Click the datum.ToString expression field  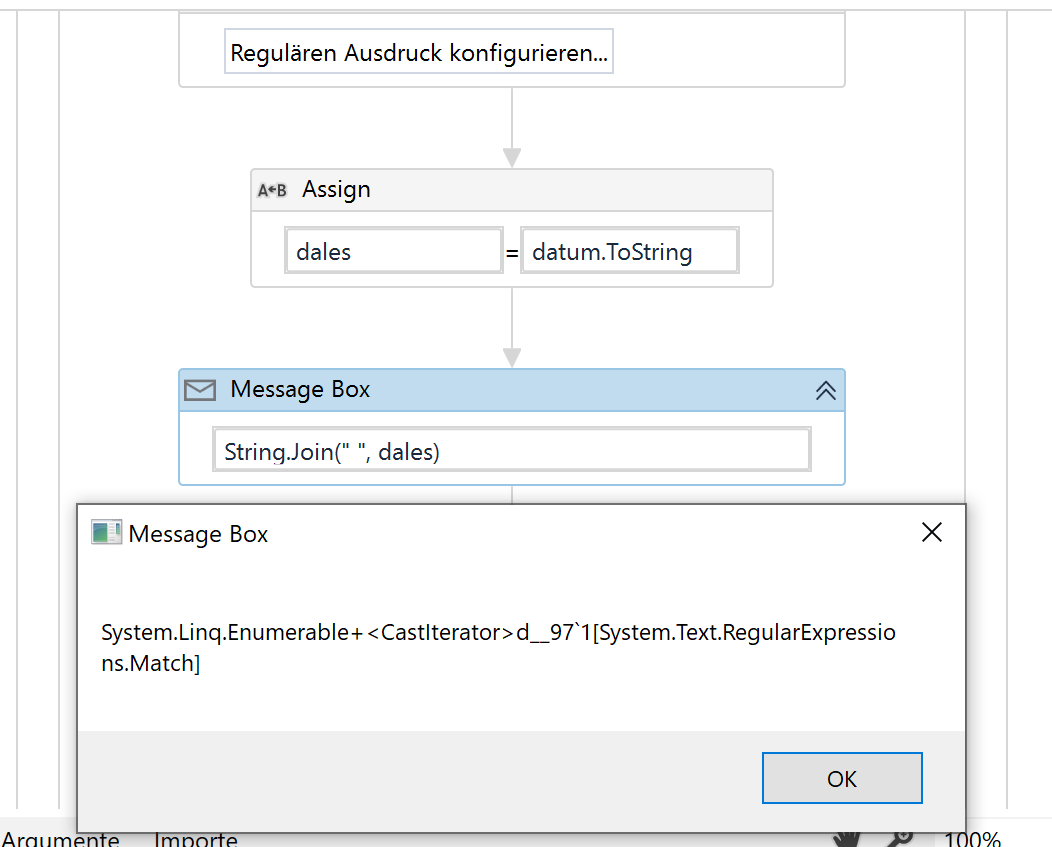[629, 250]
